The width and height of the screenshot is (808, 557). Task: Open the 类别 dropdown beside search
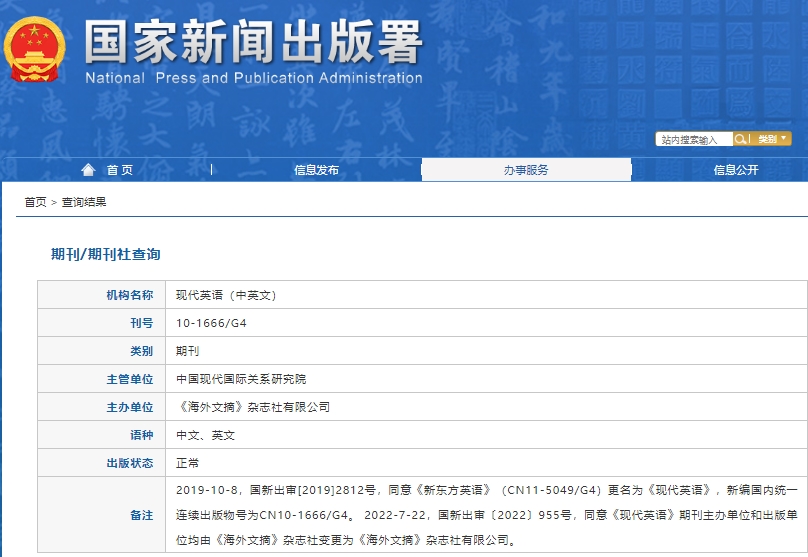[x=771, y=139]
